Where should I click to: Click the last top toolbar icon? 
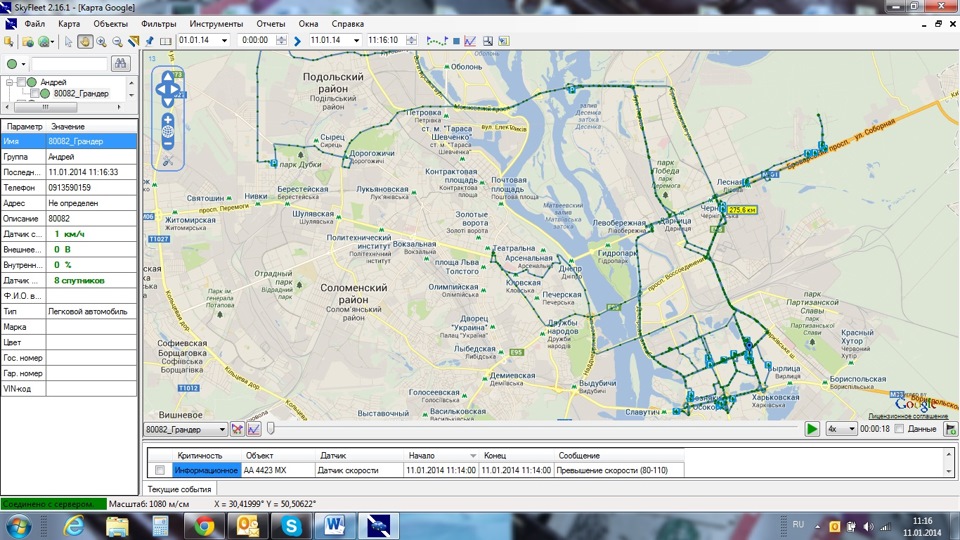(503, 41)
